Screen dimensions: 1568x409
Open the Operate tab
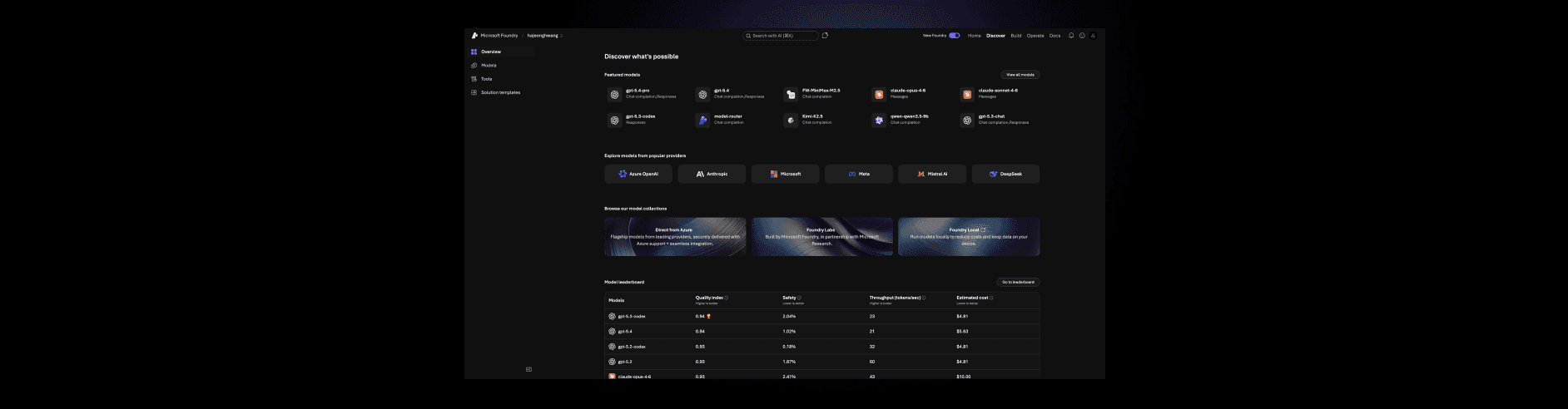point(1035,36)
